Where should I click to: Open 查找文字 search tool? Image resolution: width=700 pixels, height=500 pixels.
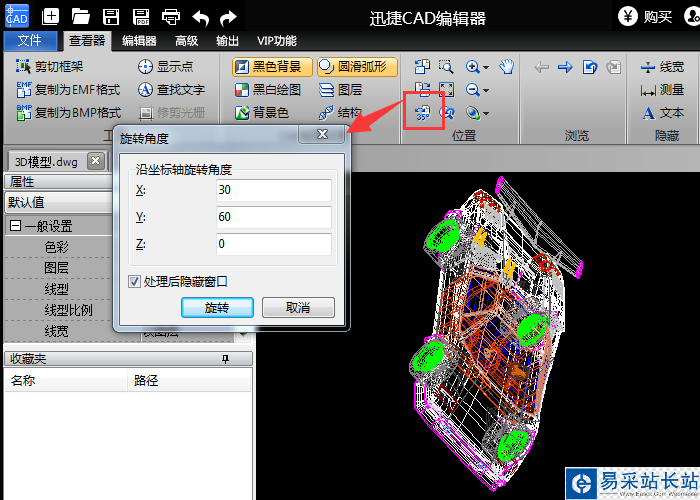point(171,90)
